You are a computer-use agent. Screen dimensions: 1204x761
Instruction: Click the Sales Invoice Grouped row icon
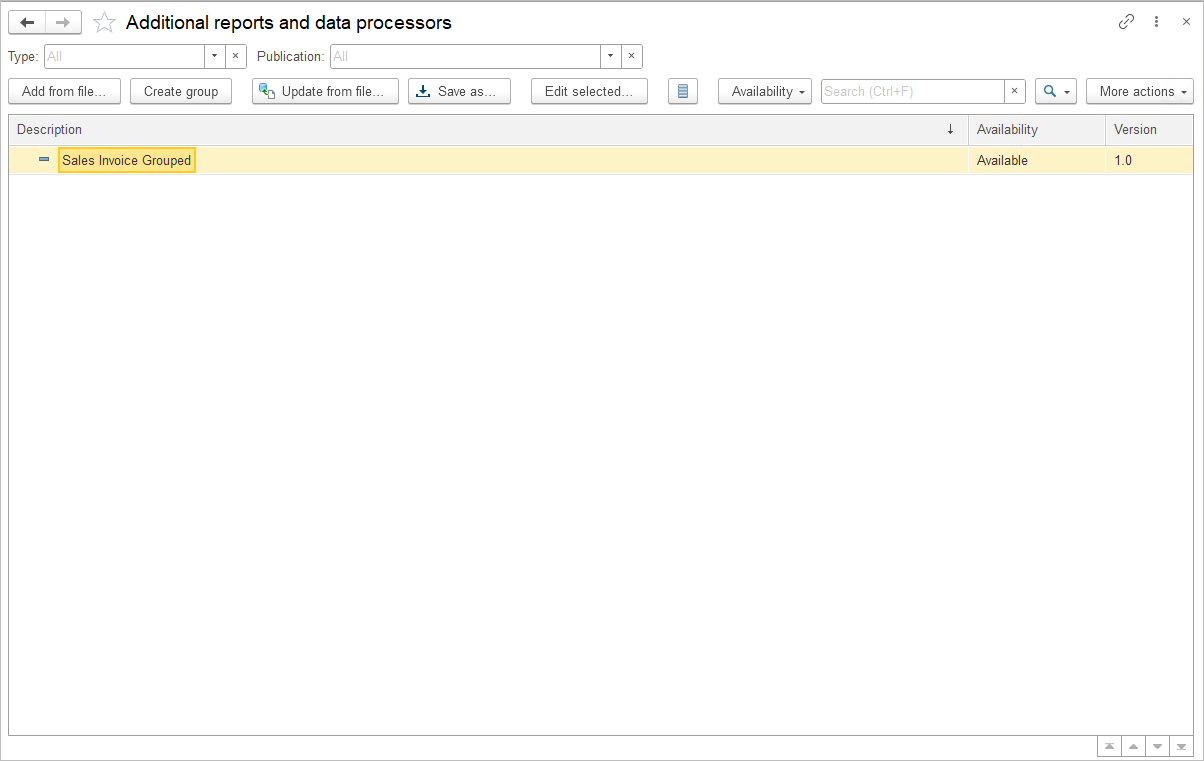tap(44, 159)
